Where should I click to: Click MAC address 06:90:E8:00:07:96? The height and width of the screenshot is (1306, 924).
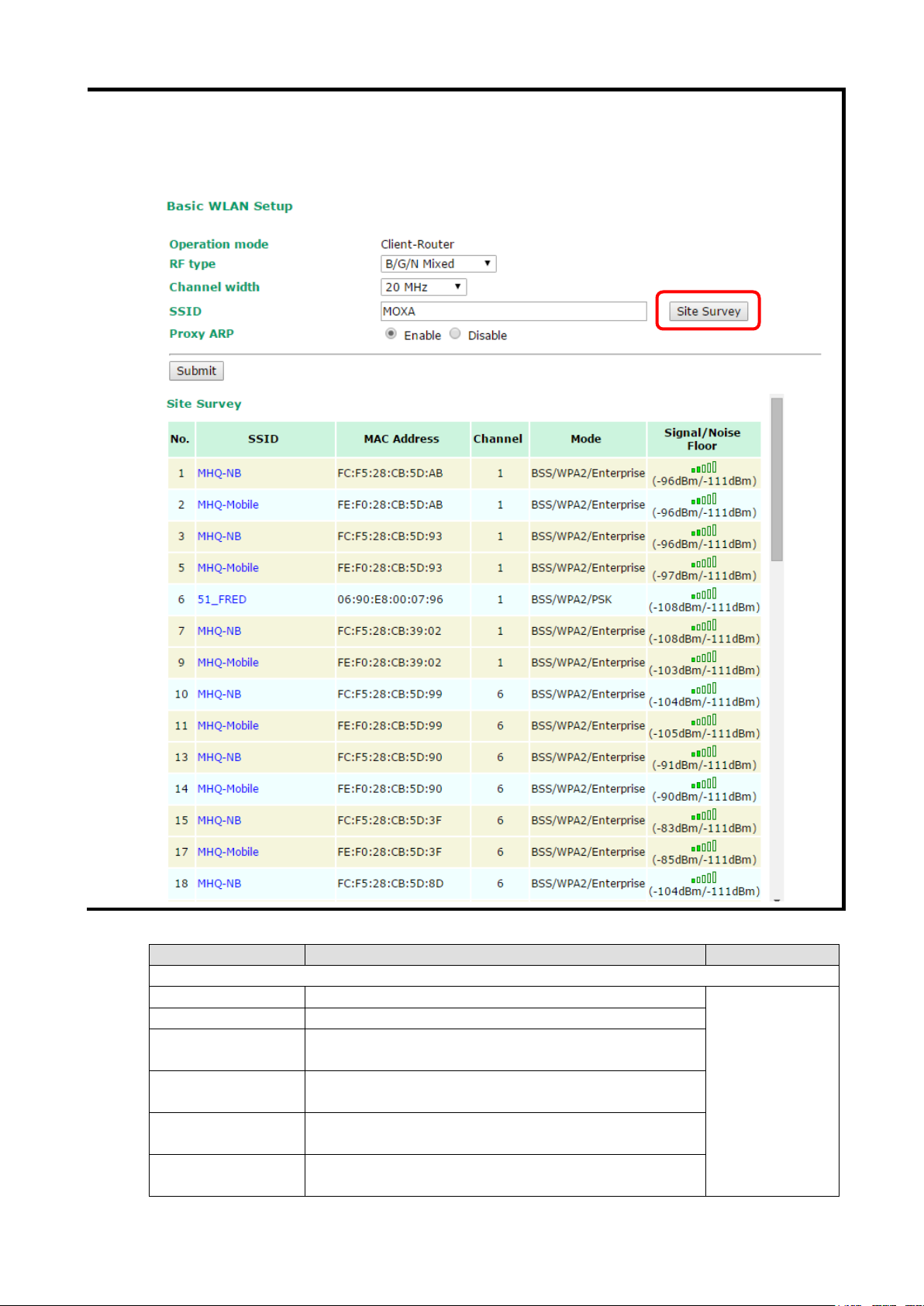390,599
